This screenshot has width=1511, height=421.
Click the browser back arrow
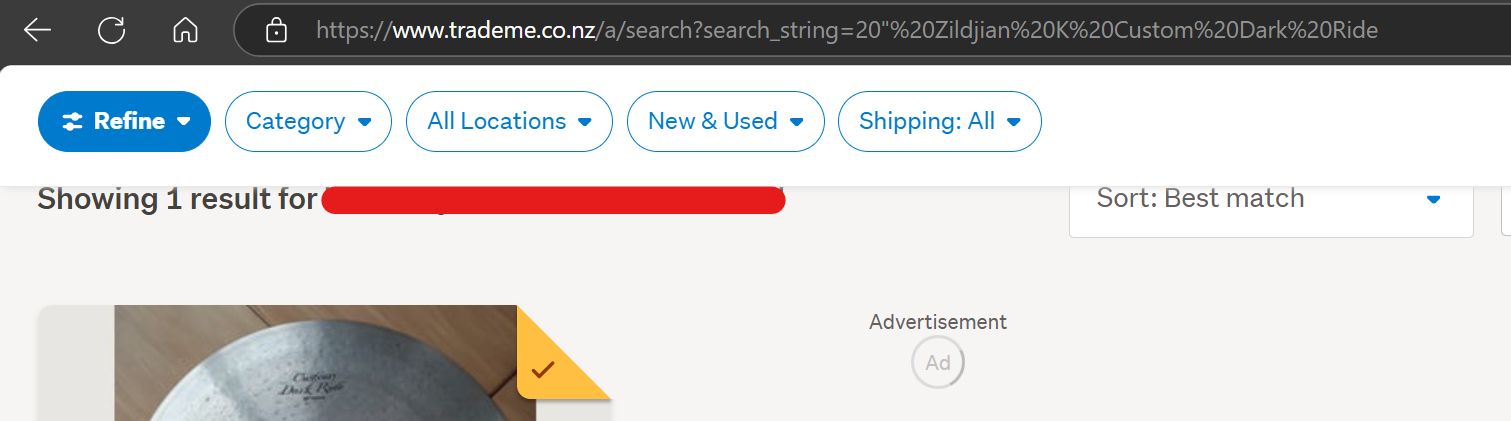tap(37, 30)
